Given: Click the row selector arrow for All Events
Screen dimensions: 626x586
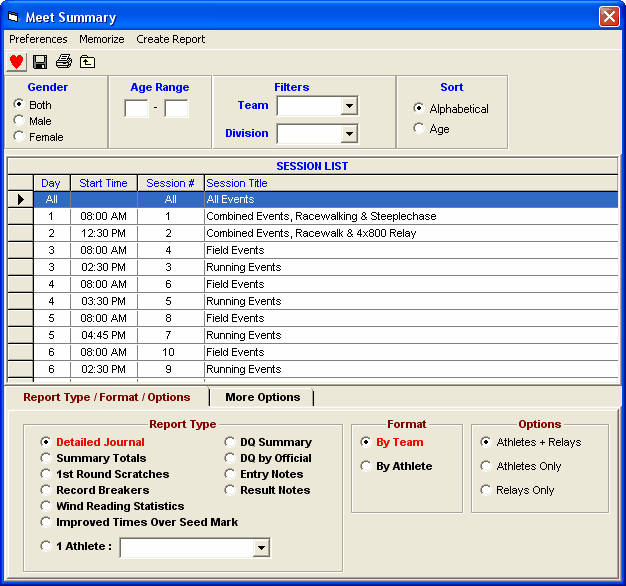Looking at the screenshot, I should point(20,200).
